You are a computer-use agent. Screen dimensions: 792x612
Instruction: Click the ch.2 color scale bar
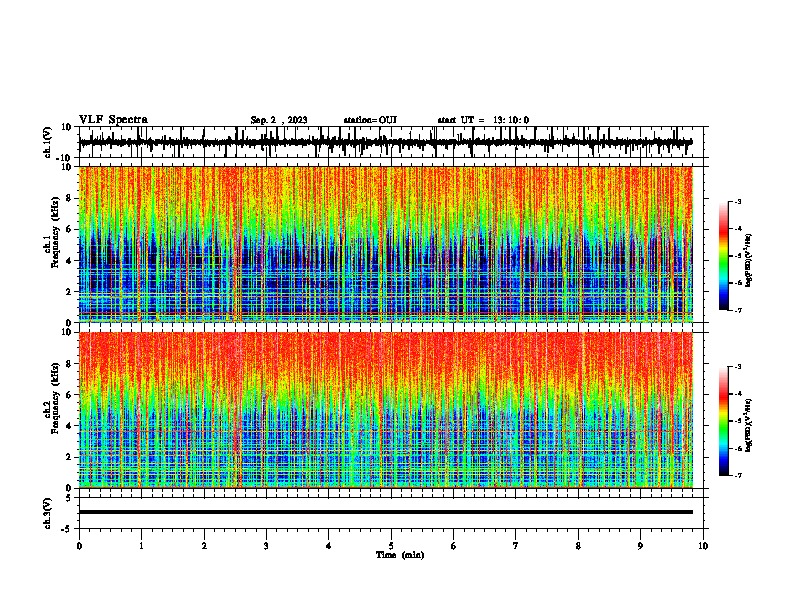[x=724, y=421]
